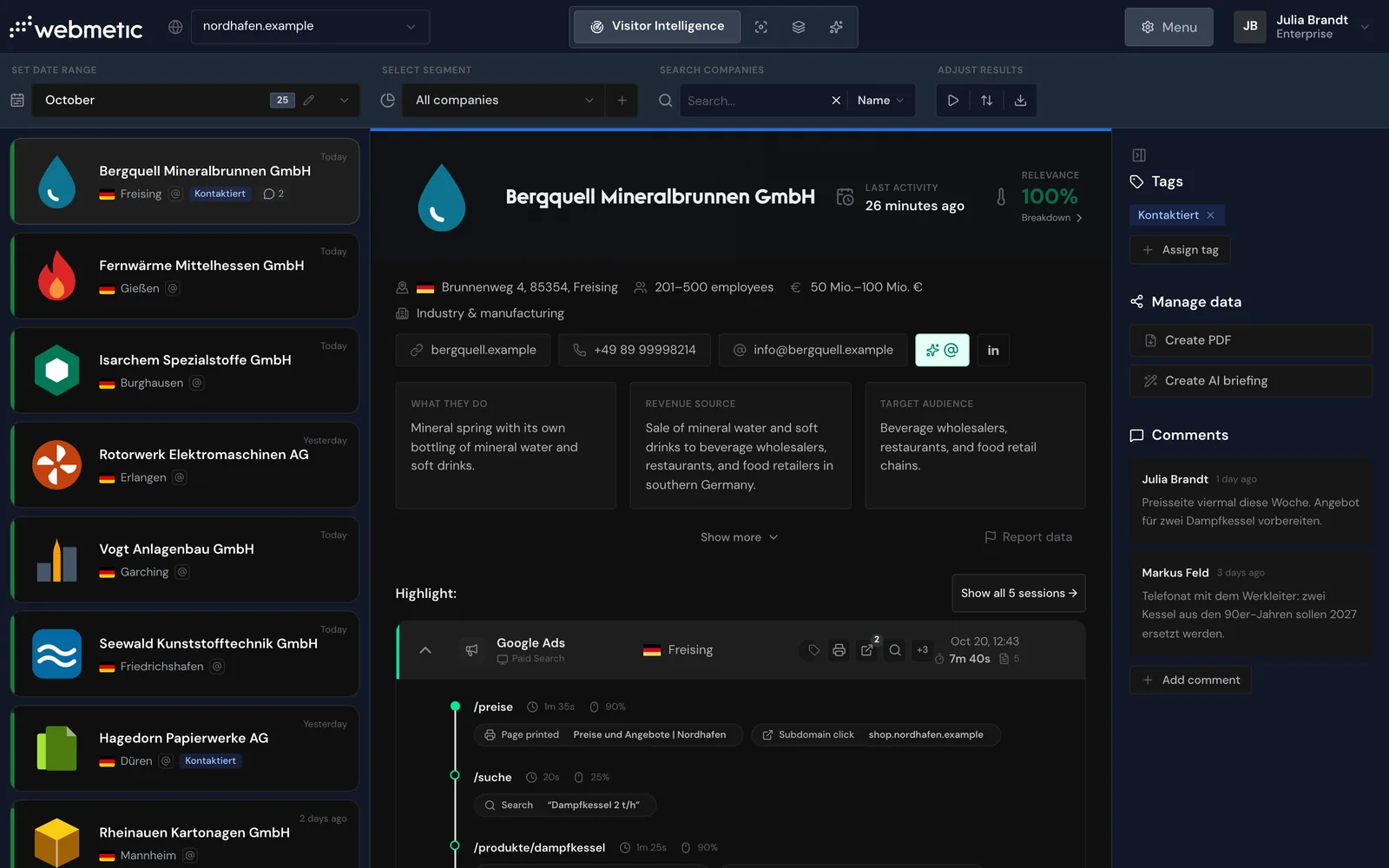Click Create PDF
1389x868 pixels.
click(1250, 340)
